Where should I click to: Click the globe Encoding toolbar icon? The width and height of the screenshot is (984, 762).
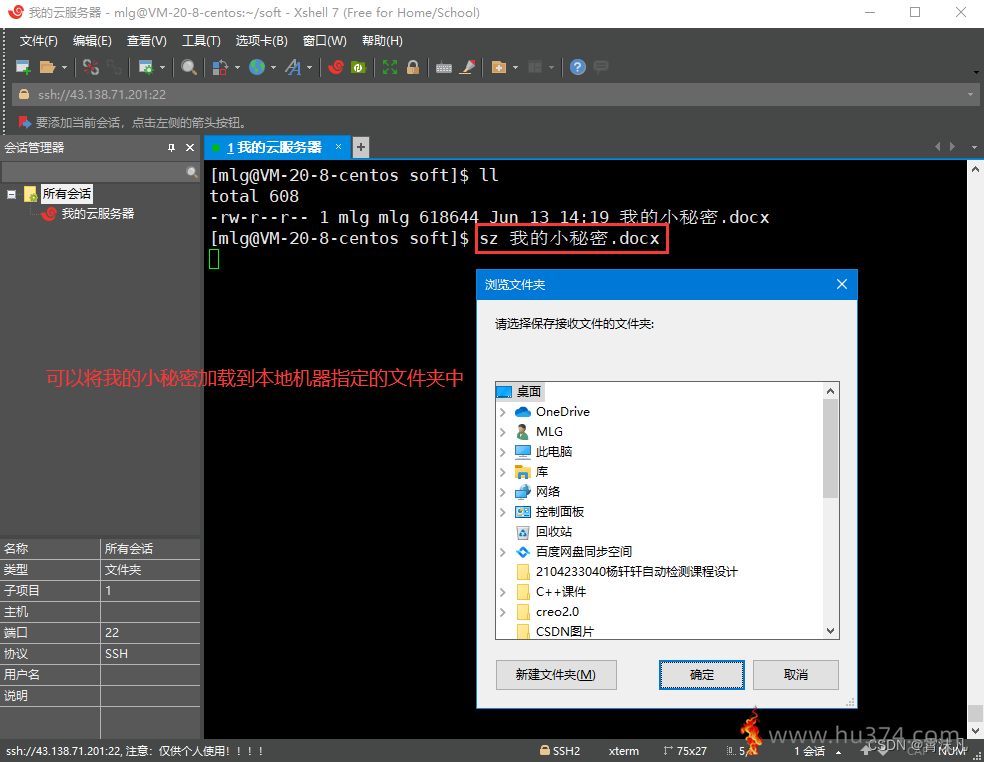click(257, 67)
